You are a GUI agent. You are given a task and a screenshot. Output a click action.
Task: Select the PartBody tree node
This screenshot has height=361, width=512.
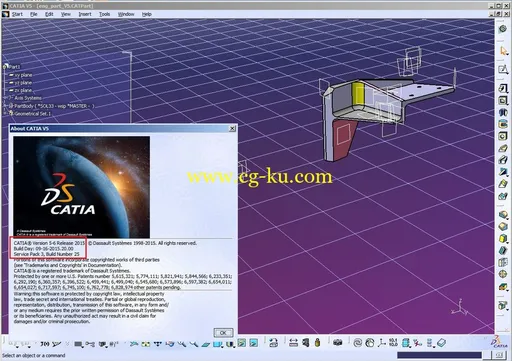tap(54, 106)
